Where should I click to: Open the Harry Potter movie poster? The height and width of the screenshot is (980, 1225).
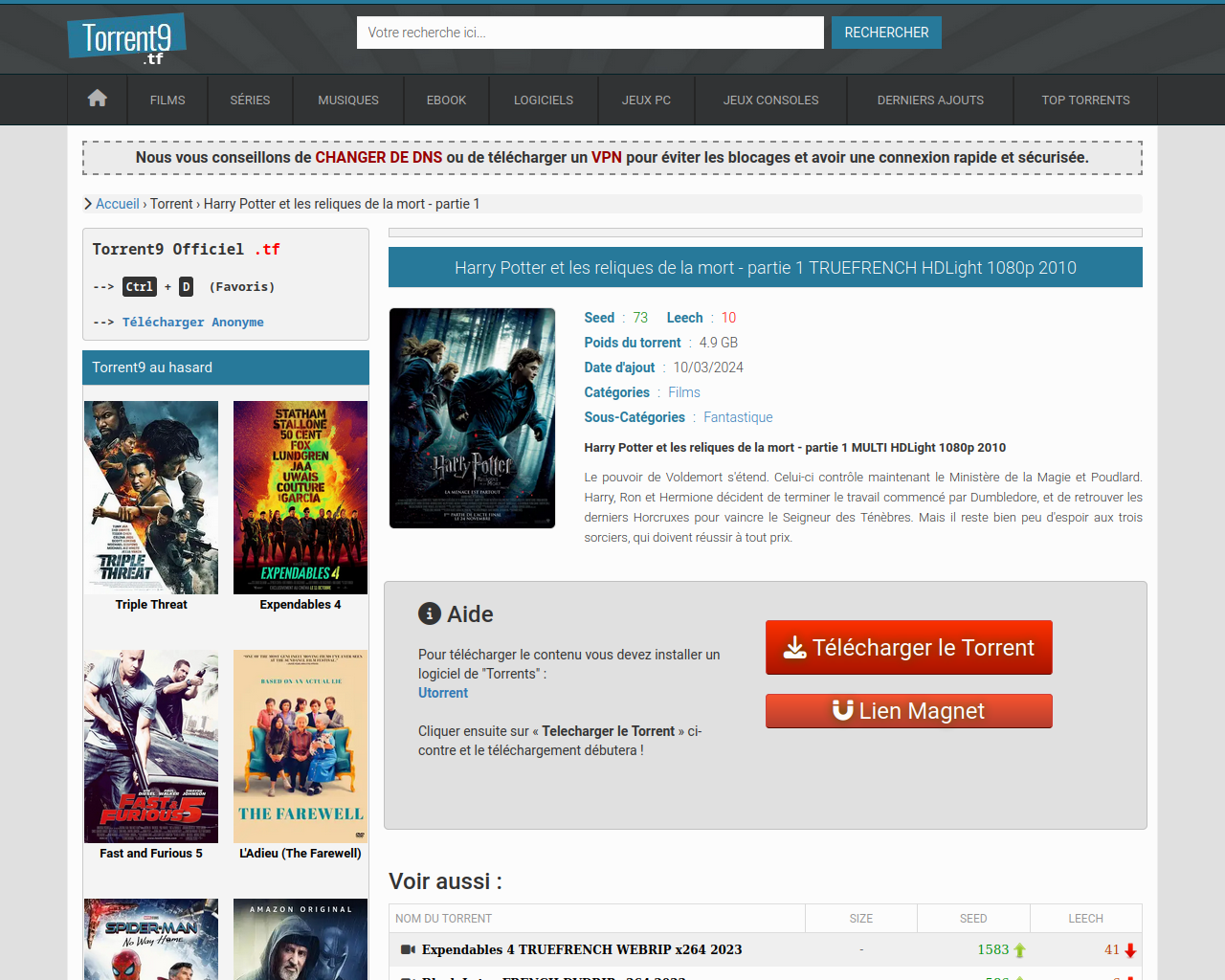pos(472,418)
